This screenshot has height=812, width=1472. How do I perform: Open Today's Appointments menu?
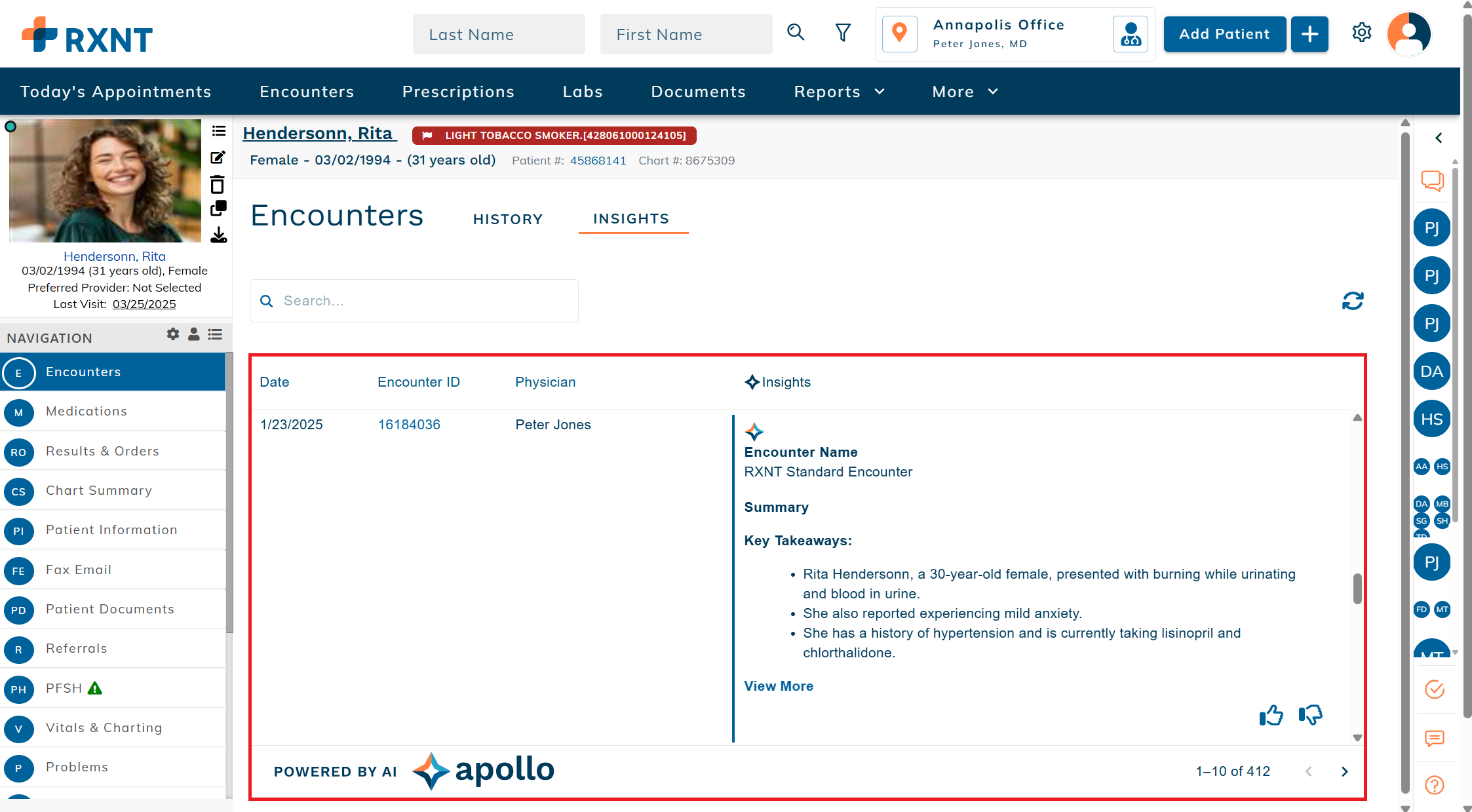point(116,92)
